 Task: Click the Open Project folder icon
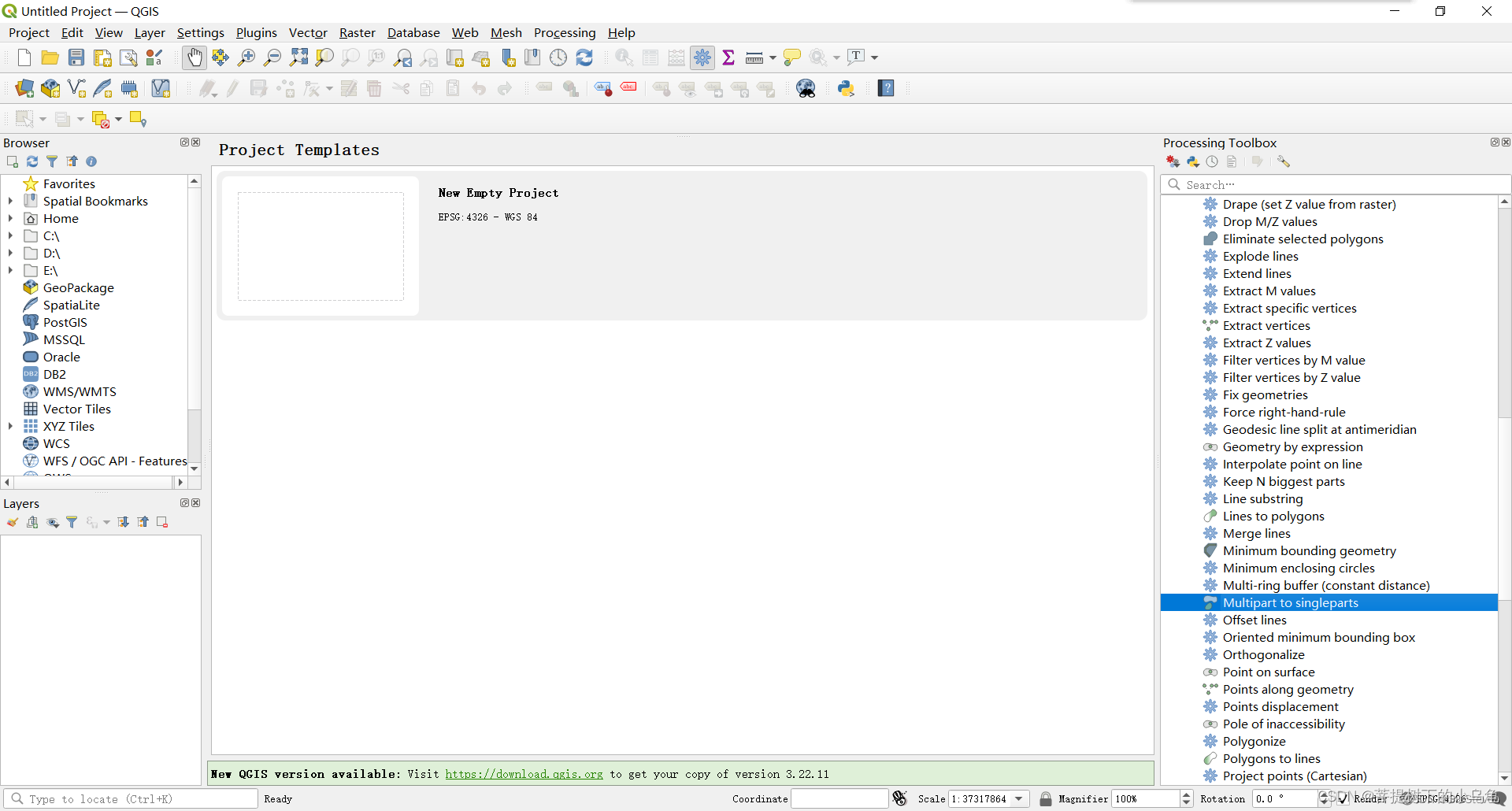tap(50, 57)
